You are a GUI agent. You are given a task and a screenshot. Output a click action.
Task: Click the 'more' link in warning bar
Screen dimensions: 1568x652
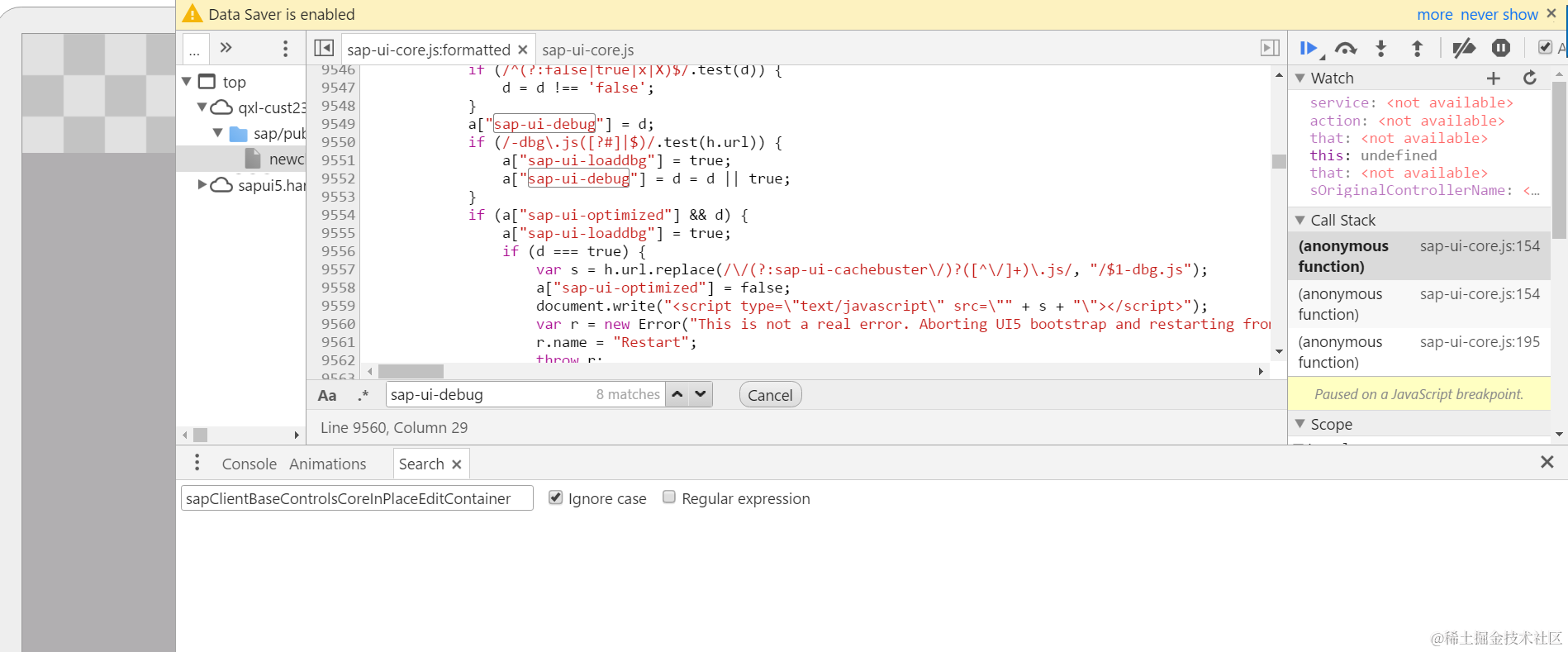1435,14
